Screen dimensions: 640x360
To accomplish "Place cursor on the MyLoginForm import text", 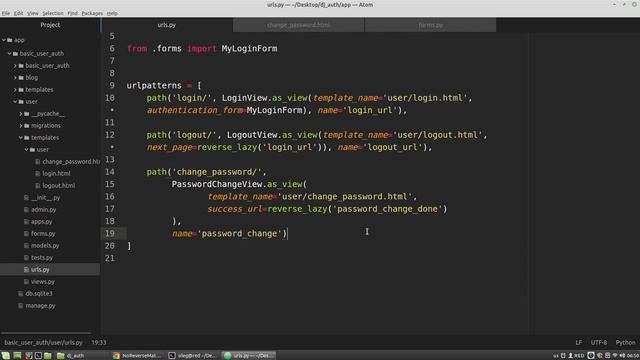I will pyautogui.click(x=249, y=49).
